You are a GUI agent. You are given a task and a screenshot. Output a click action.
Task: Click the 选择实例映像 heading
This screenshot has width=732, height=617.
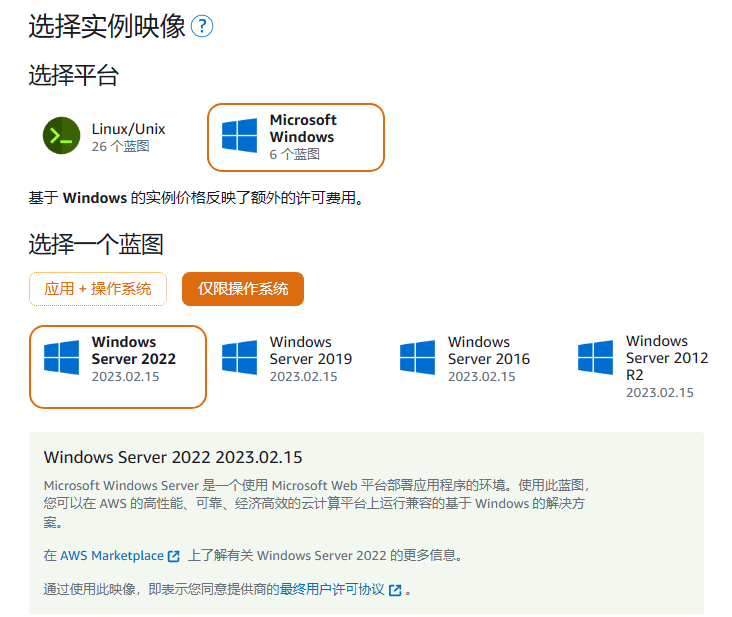coord(107,26)
